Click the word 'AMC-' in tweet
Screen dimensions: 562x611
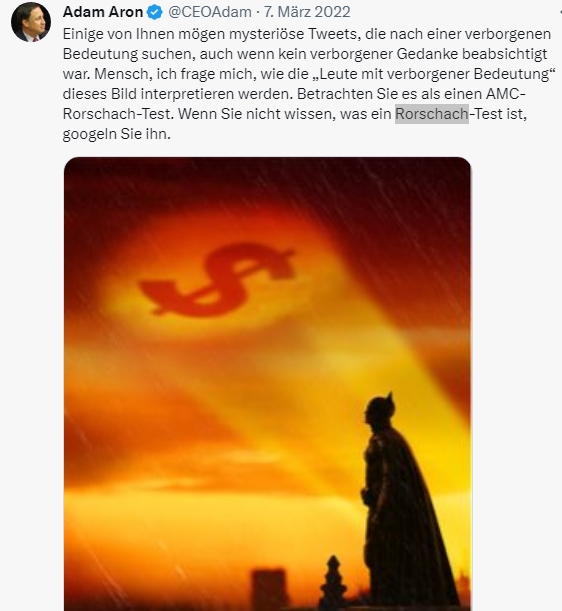click(x=505, y=94)
